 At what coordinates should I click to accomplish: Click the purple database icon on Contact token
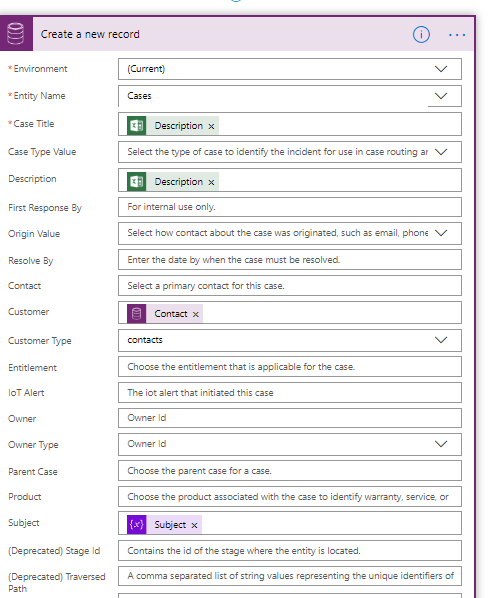click(x=137, y=313)
